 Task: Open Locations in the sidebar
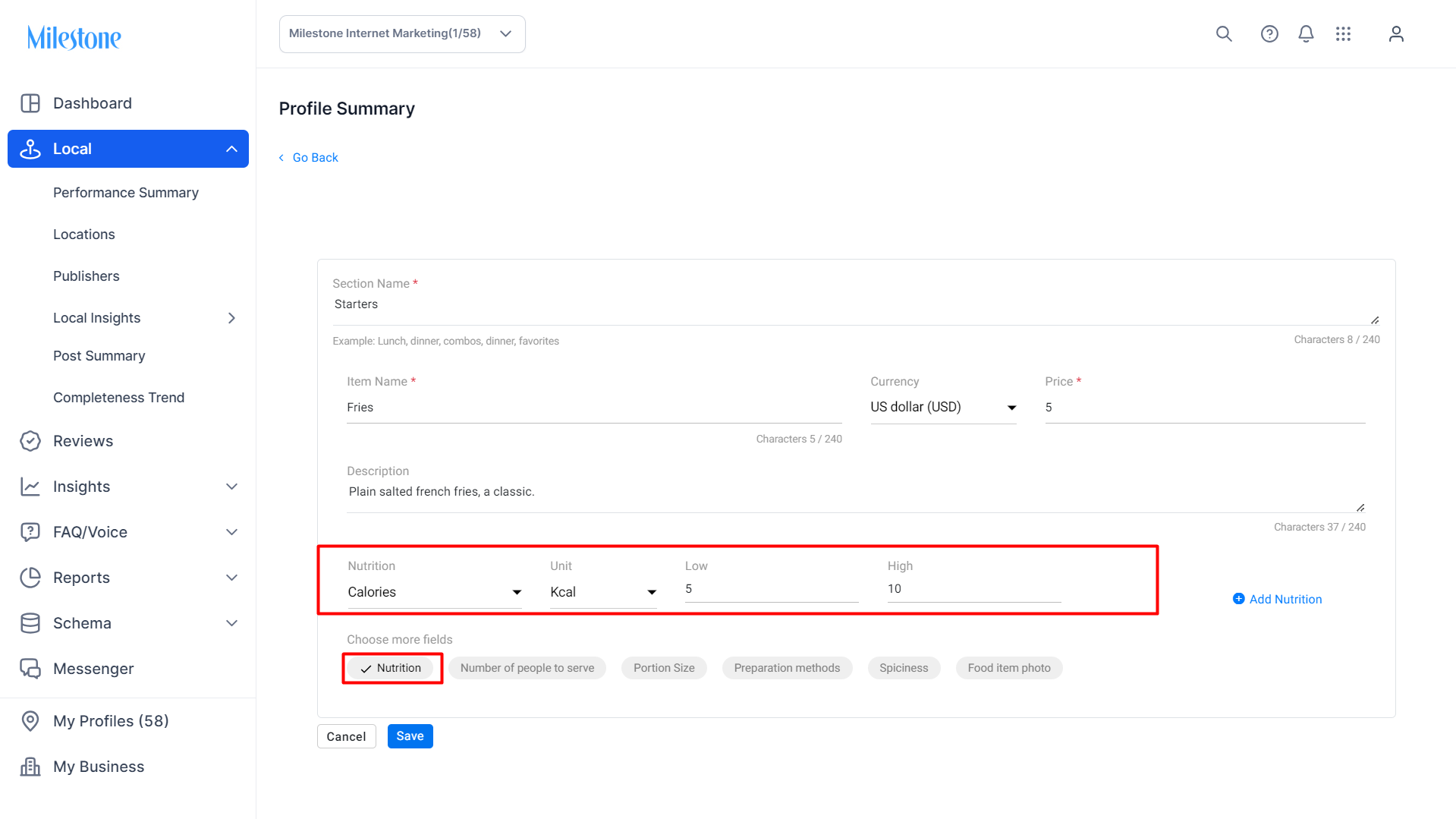pyautogui.click(x=84, y=235)
